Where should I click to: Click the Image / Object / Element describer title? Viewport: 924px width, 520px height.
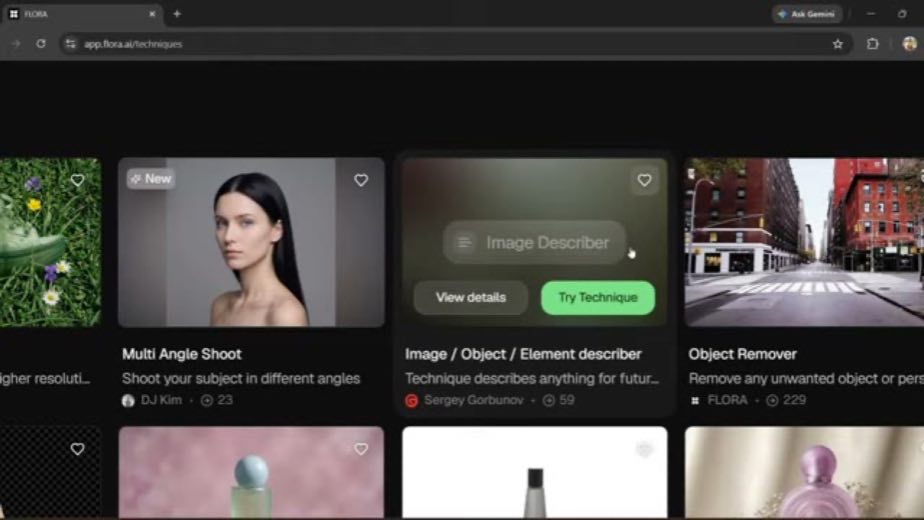click(x=523, y=354)
